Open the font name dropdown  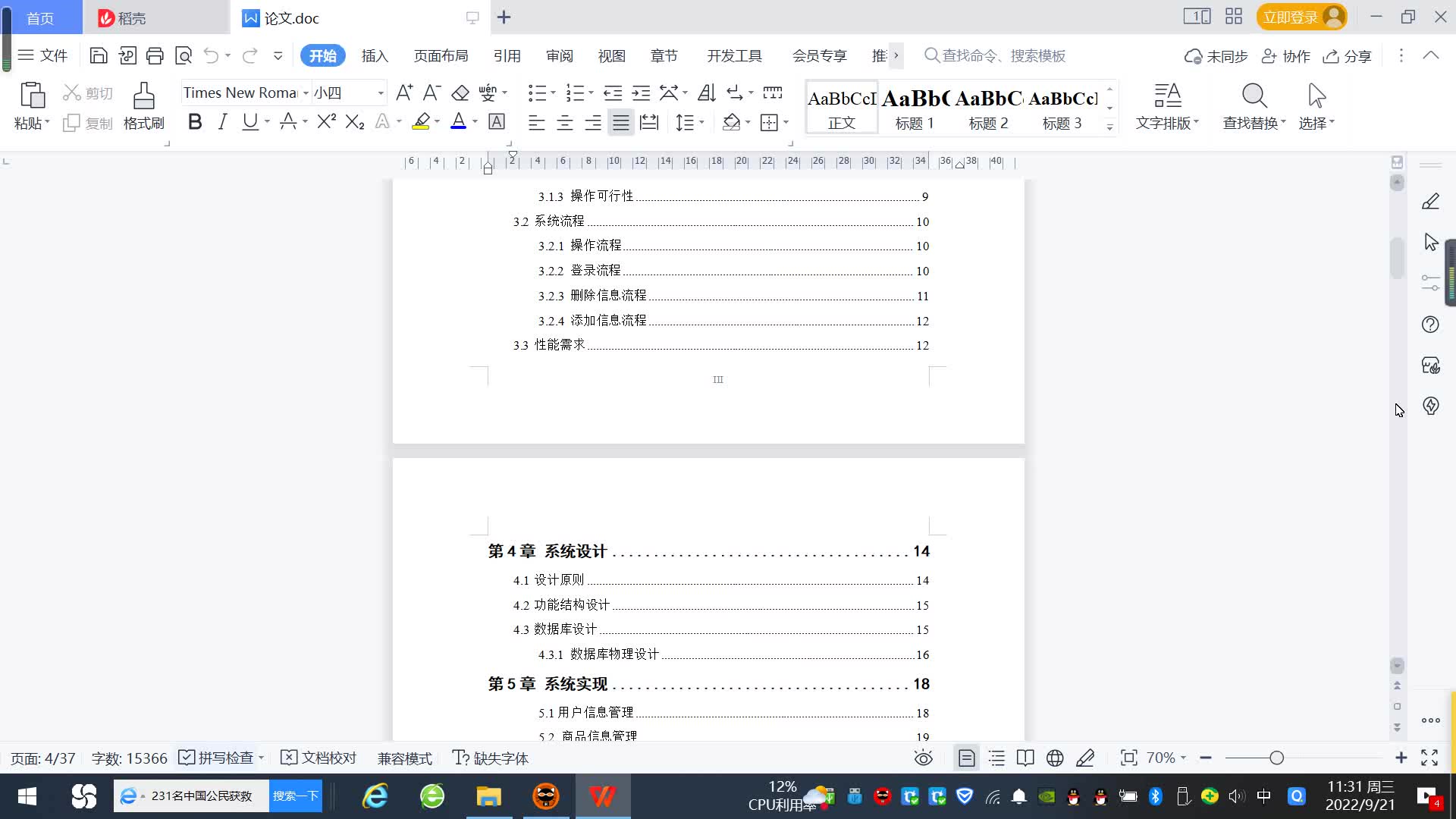click(306, 93)
